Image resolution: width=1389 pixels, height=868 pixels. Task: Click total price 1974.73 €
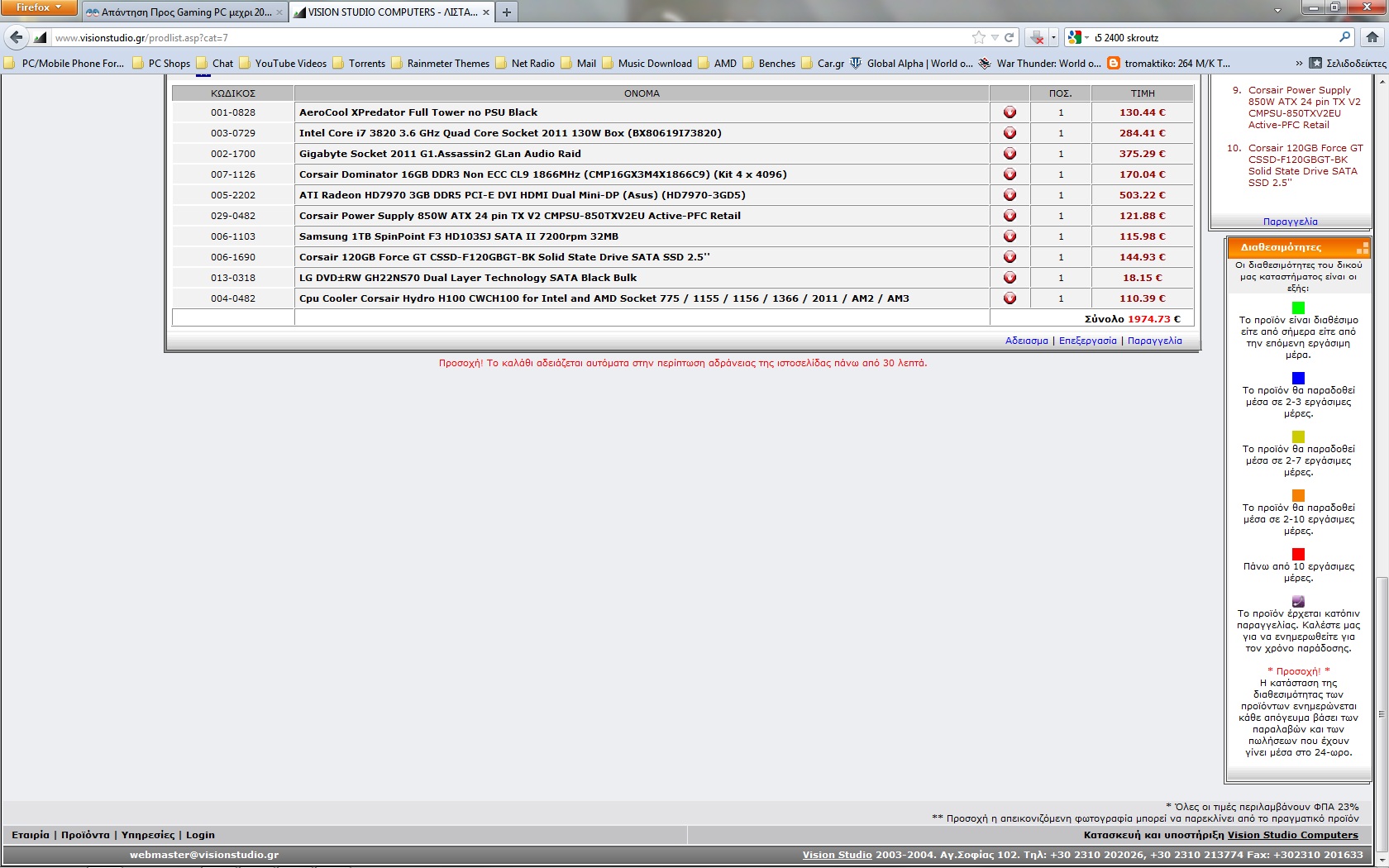pyautogui.click(x=1153, y=318)
